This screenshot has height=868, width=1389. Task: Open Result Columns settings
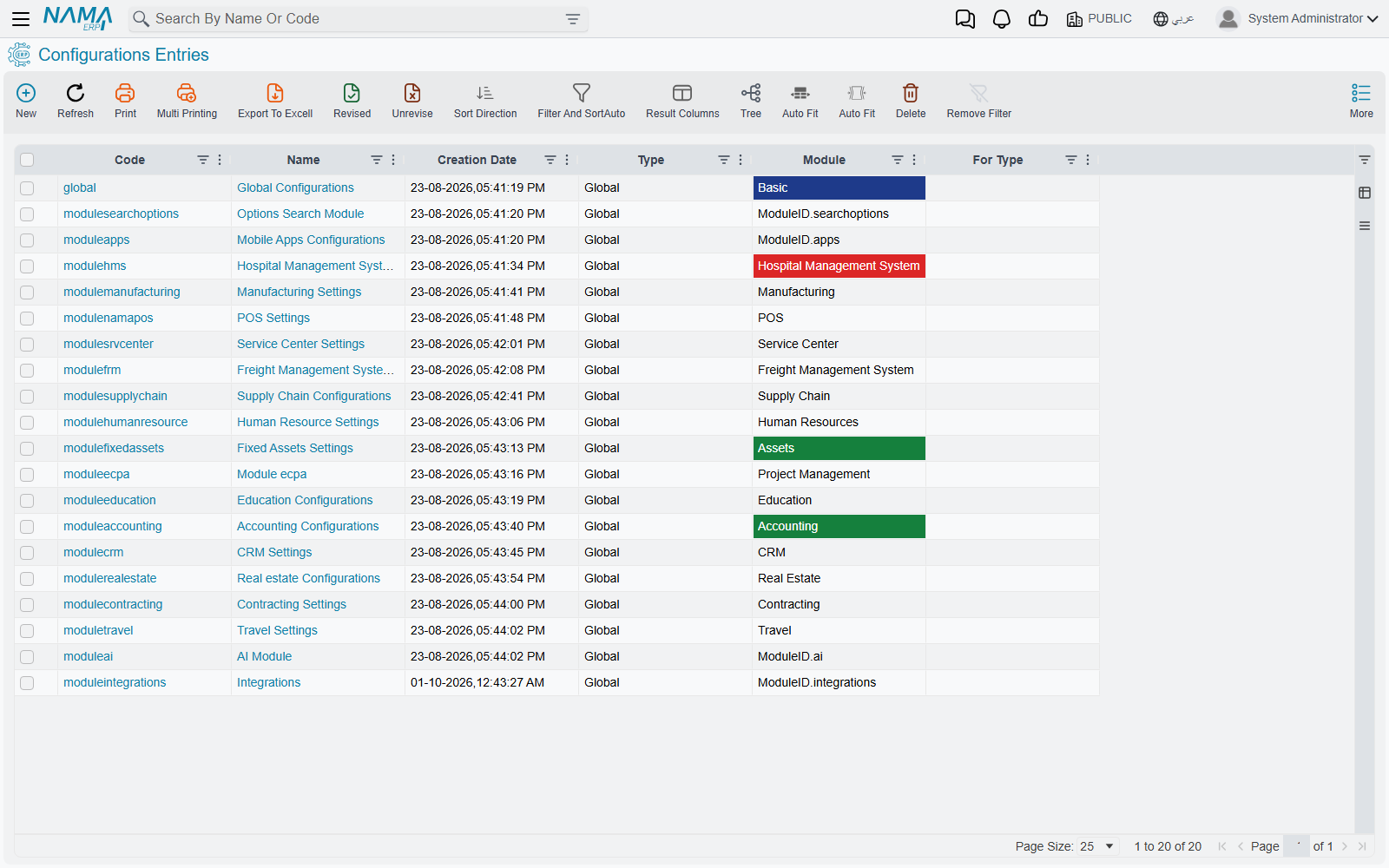[x=682, y=101]
